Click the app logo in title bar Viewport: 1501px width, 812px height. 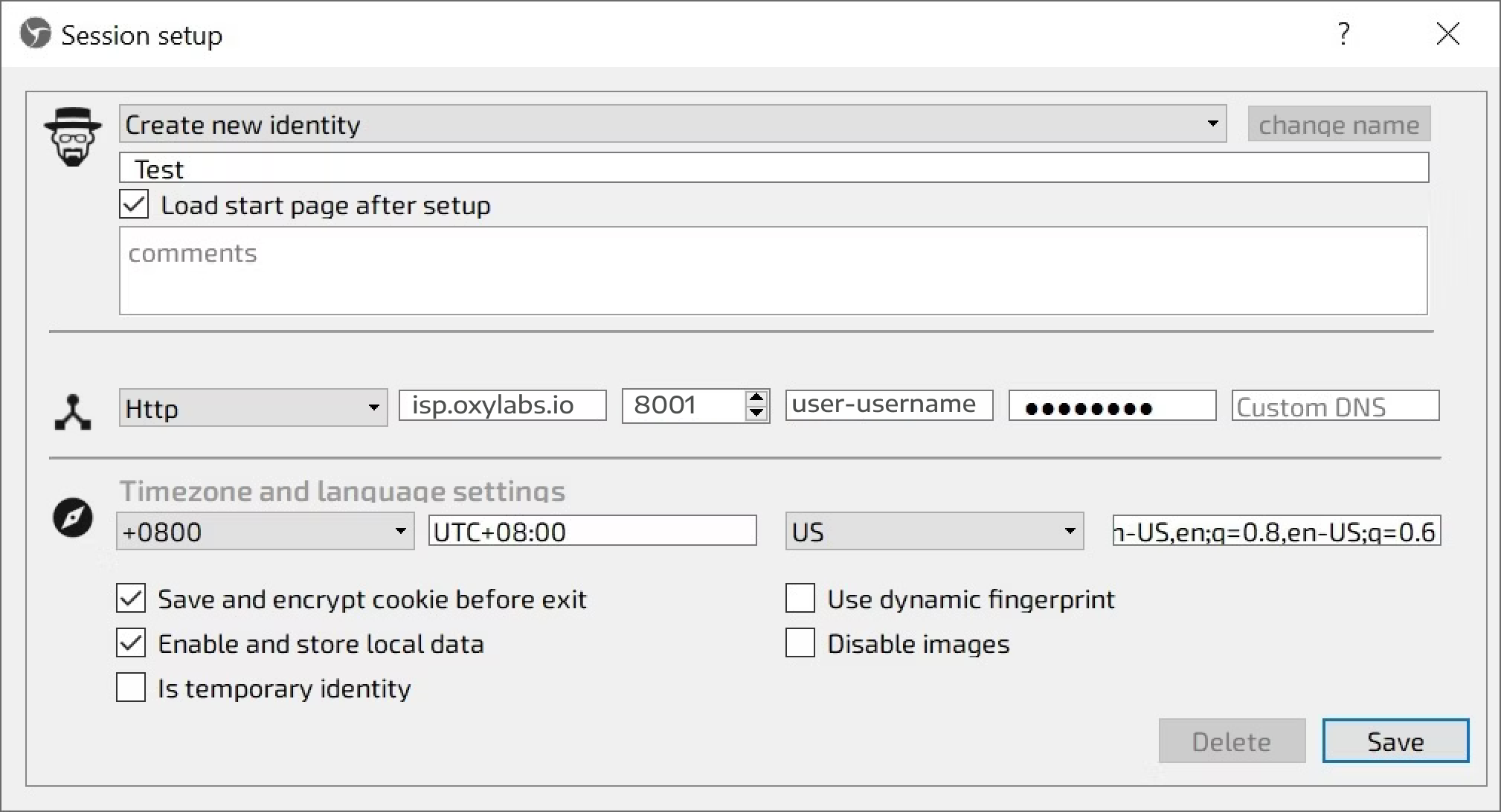click(x=35, y=34)
